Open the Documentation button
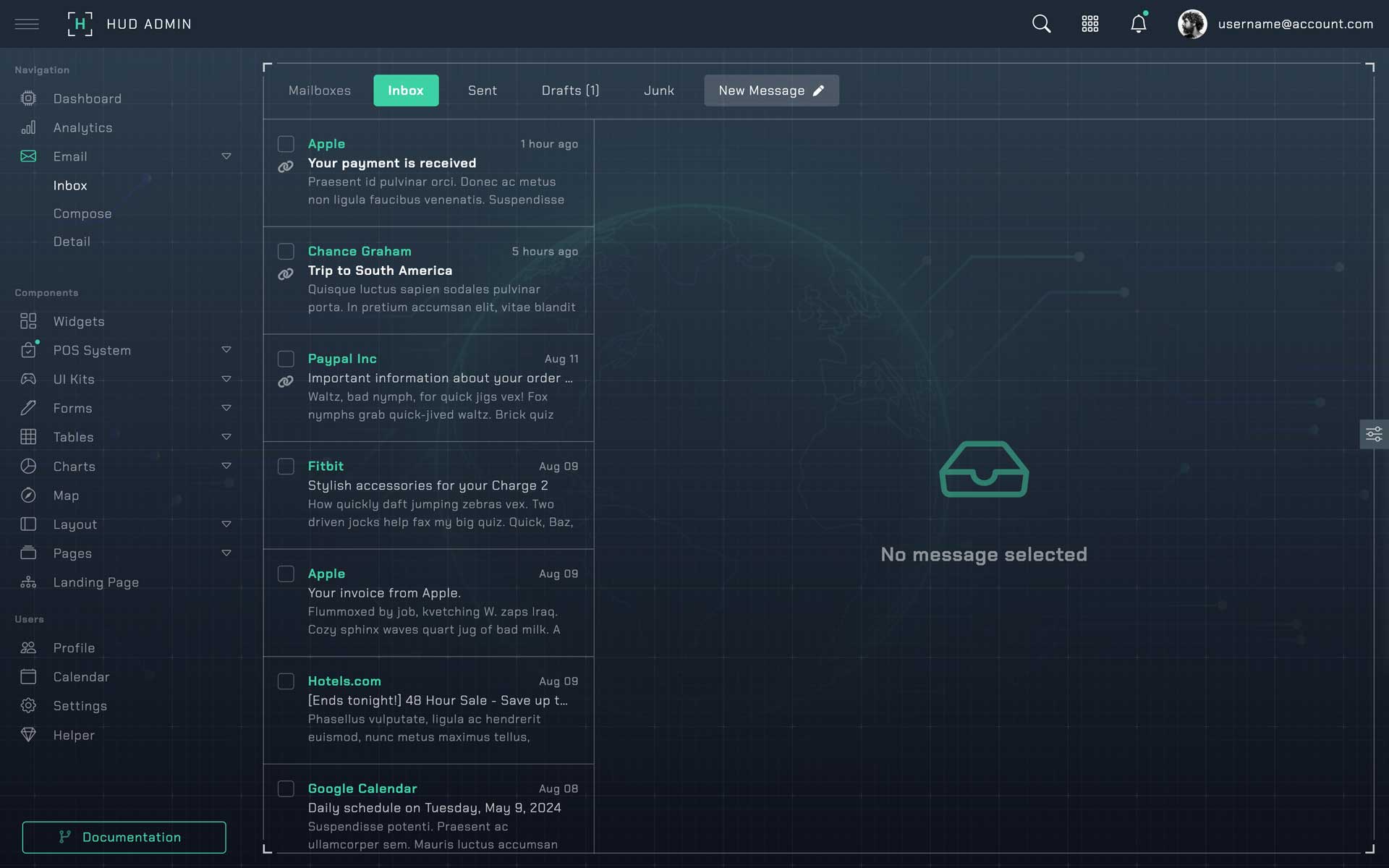The height and width of the screenshot is (868, 1389). tap(124, 837)
